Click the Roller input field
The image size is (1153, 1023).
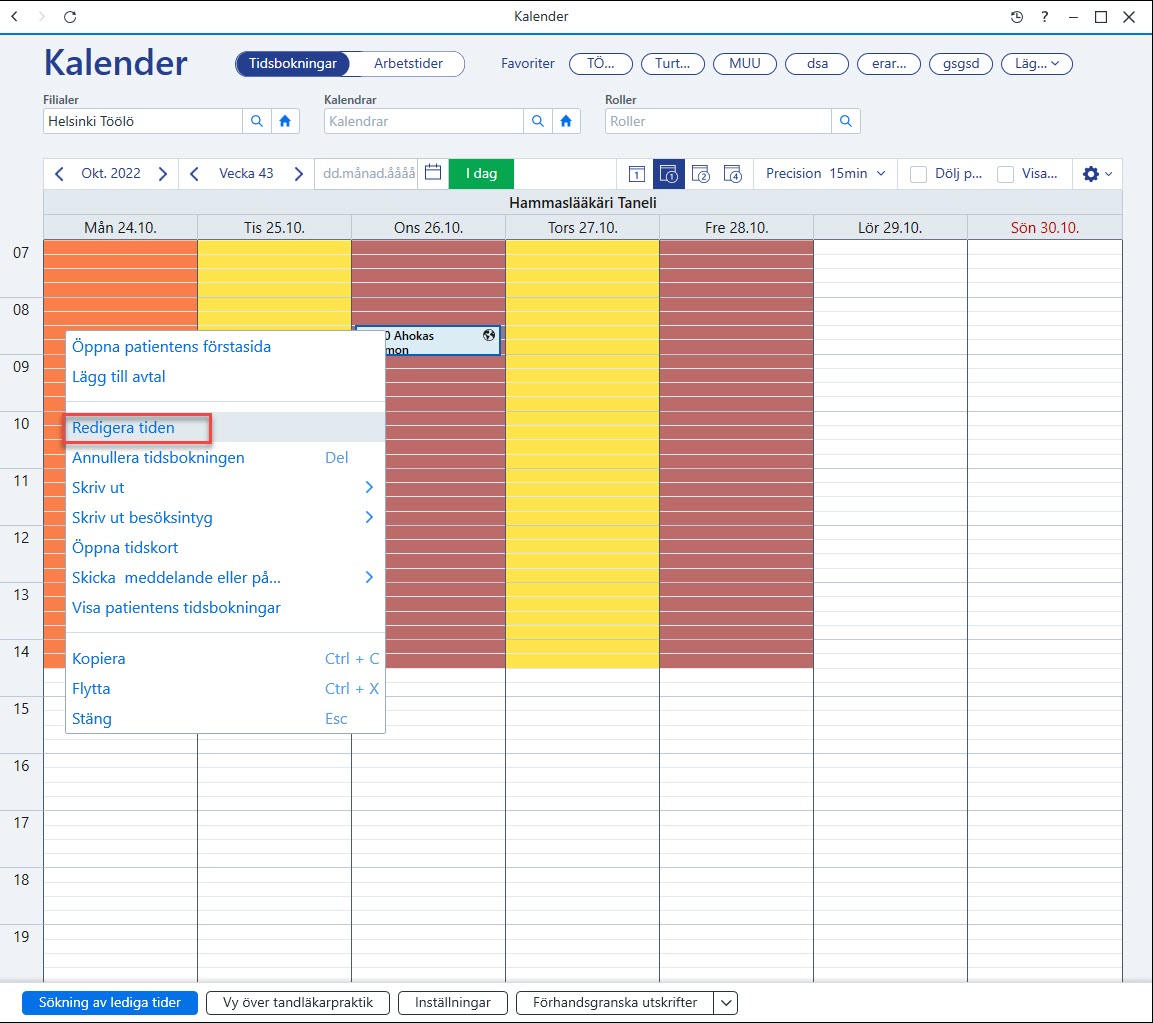click(718, 121)
